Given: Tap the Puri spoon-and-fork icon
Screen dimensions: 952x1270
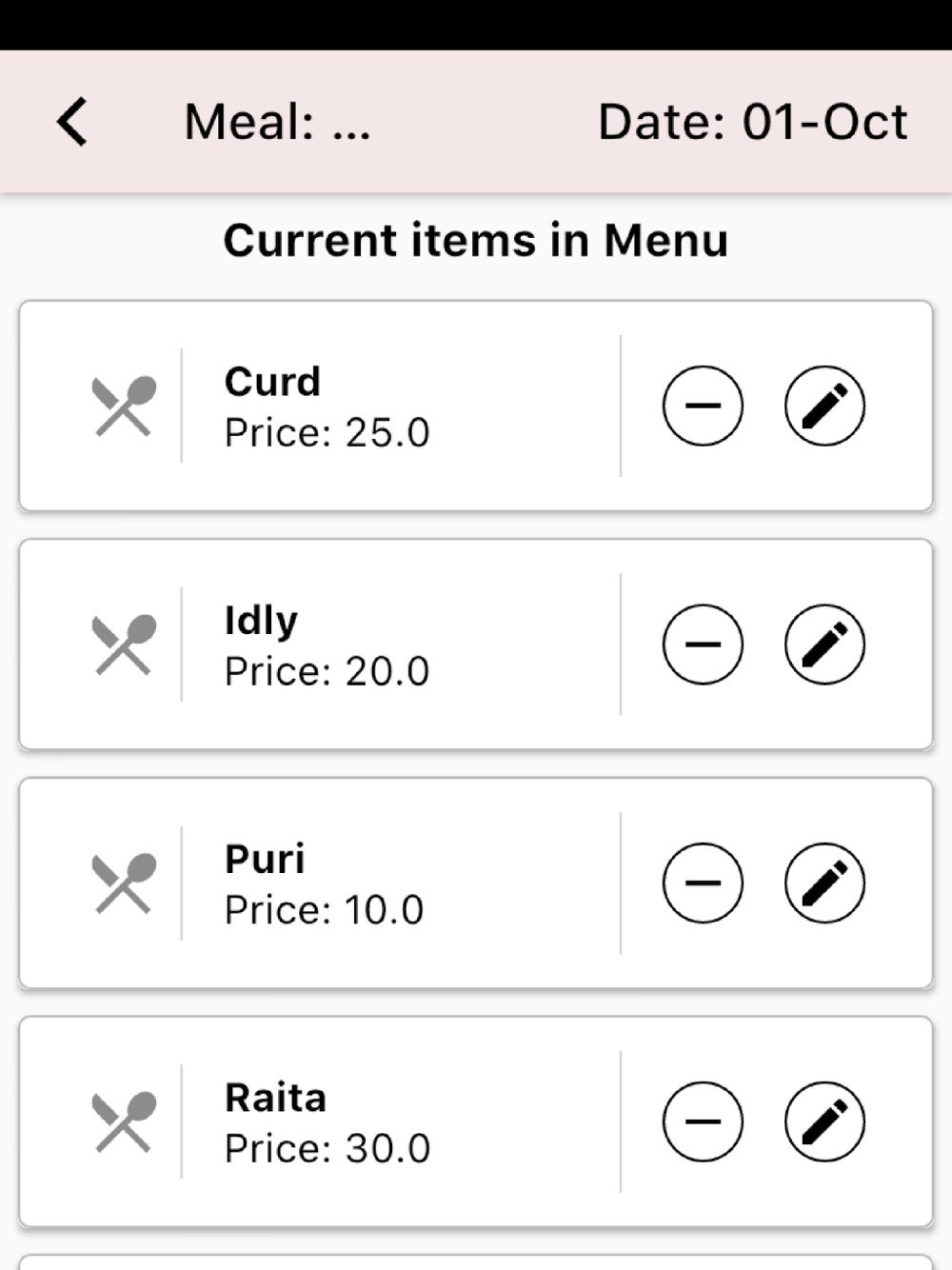Looking at the screenshot, I should coord(124,883).
